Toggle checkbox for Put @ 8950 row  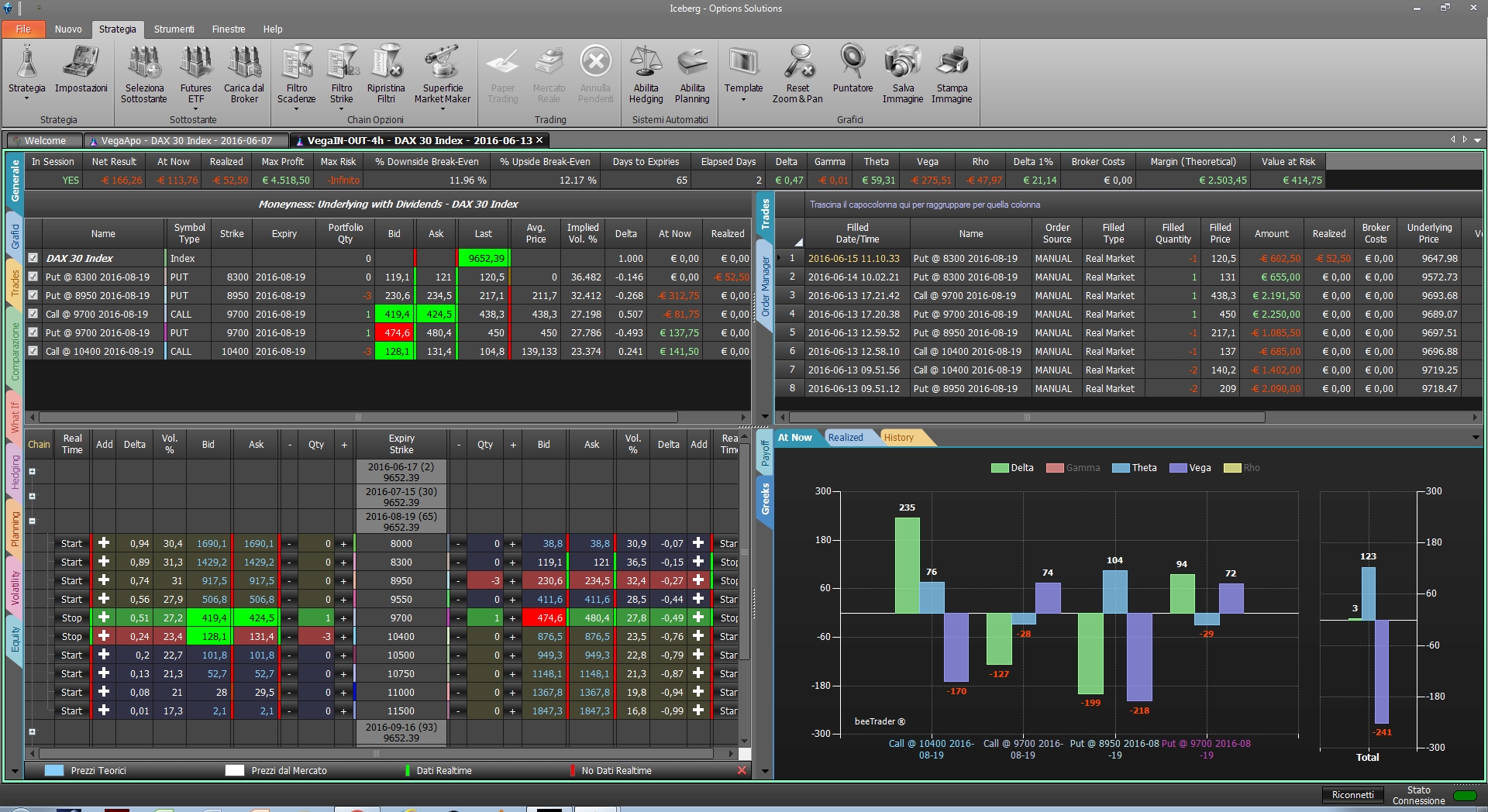33,295
